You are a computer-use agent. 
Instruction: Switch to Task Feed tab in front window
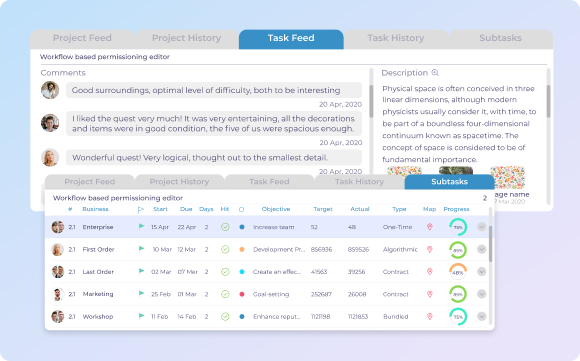tap(269, 182)
